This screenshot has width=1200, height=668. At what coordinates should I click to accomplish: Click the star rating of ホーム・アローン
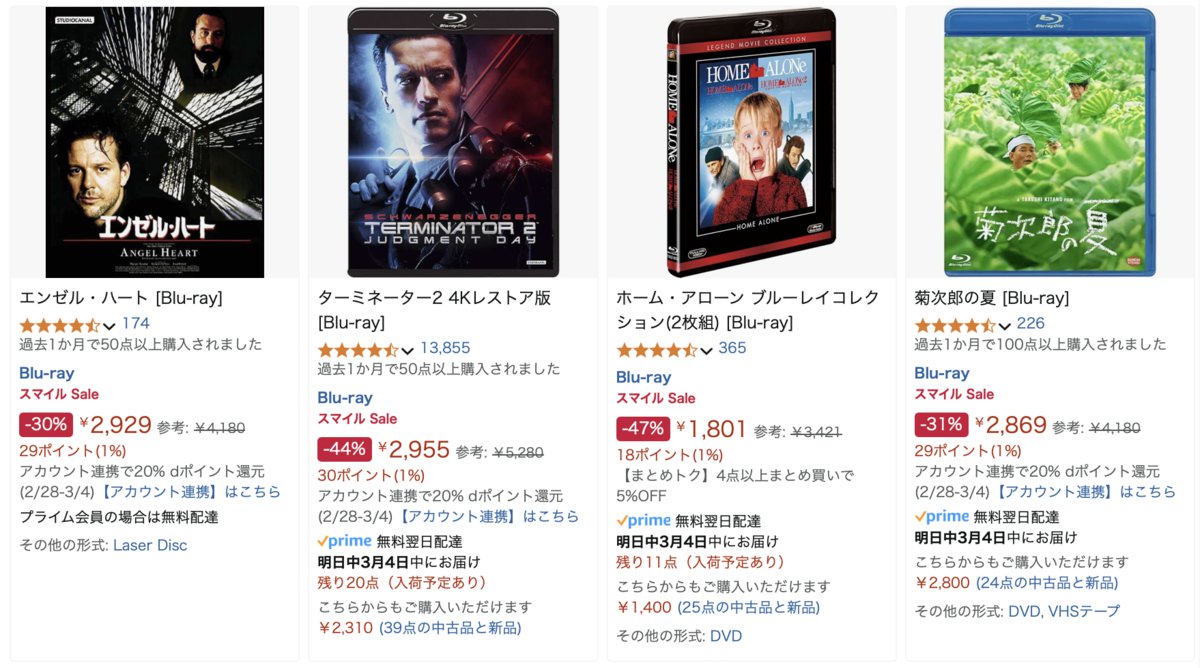657,350
